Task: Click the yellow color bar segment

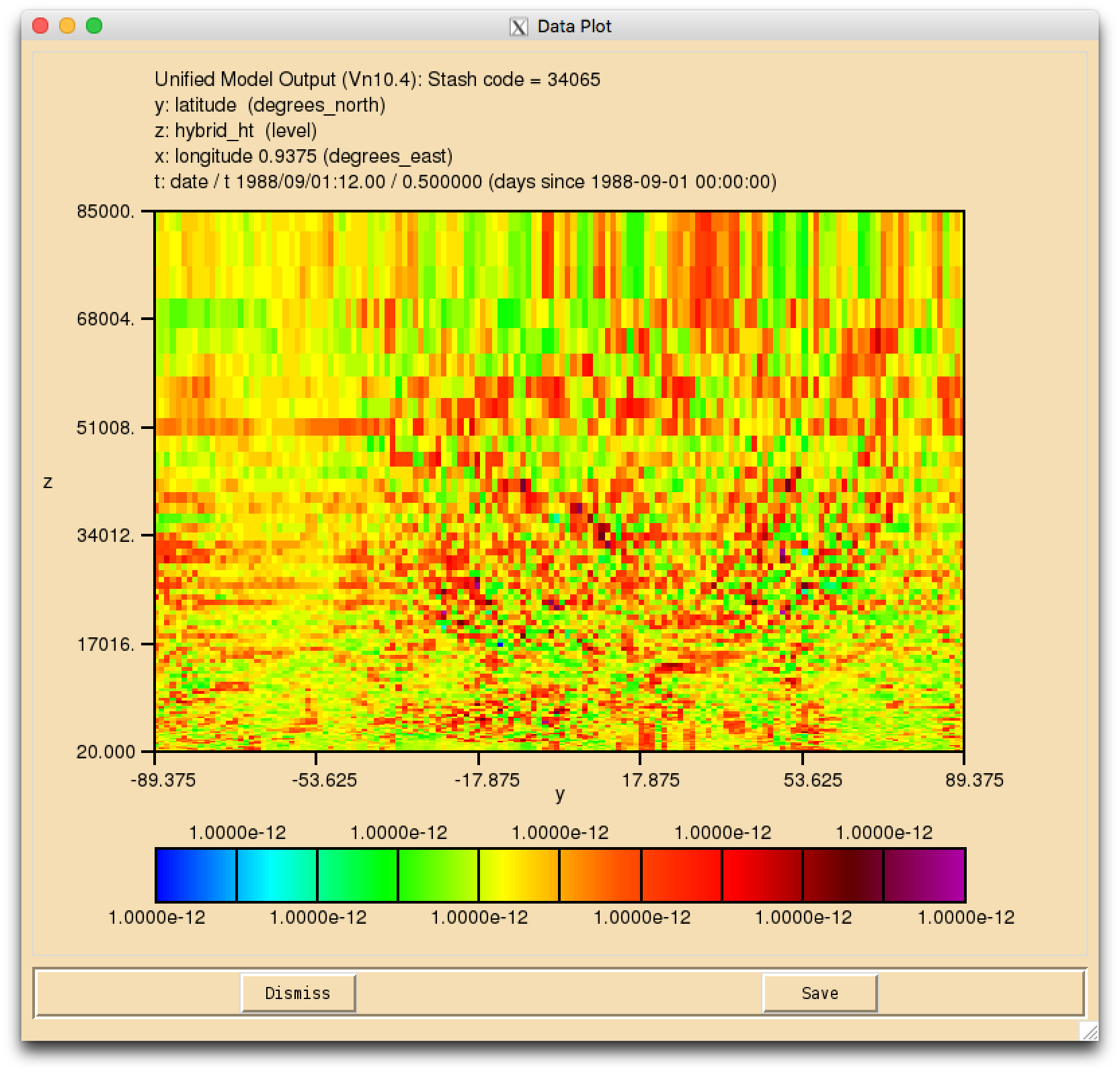Action: point(519,875)
